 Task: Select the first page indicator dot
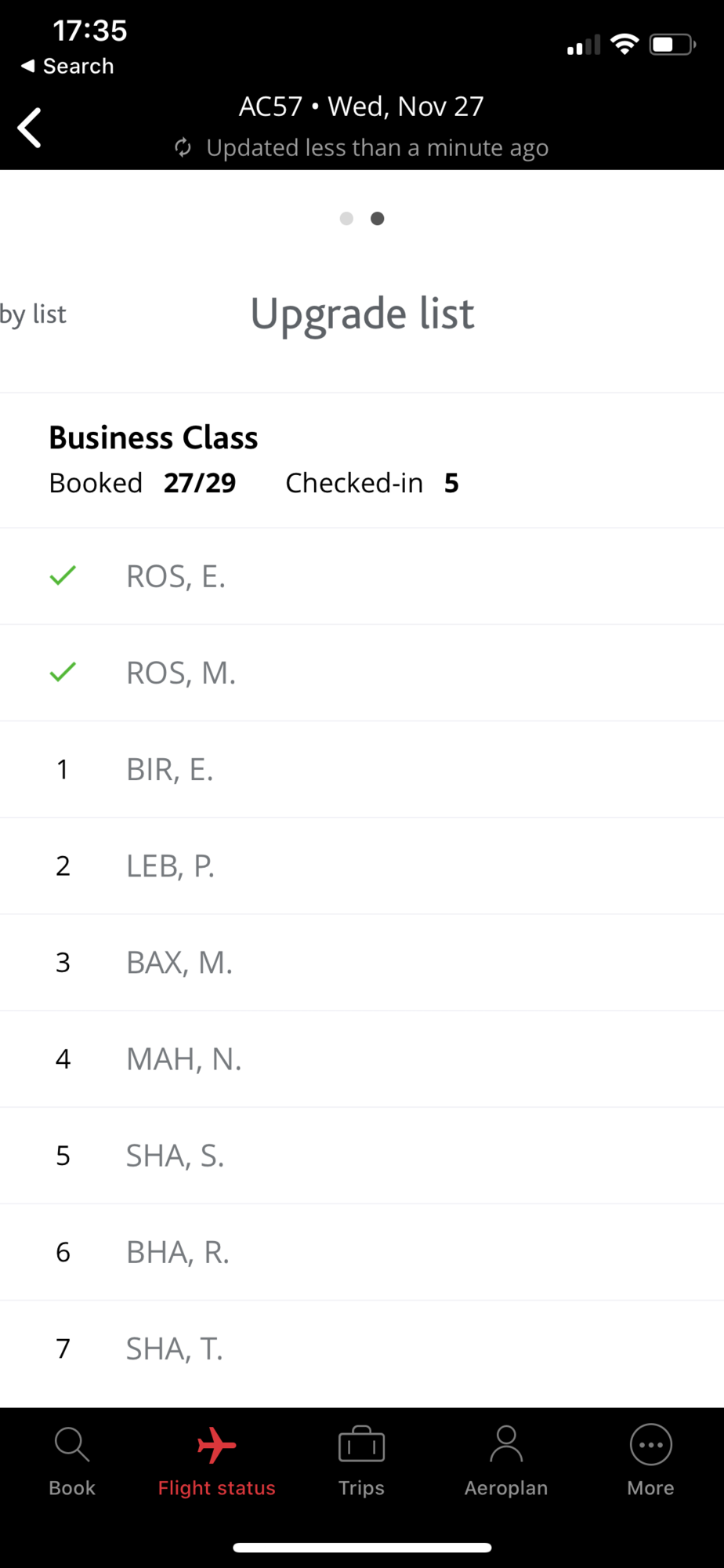click(346, 219)
